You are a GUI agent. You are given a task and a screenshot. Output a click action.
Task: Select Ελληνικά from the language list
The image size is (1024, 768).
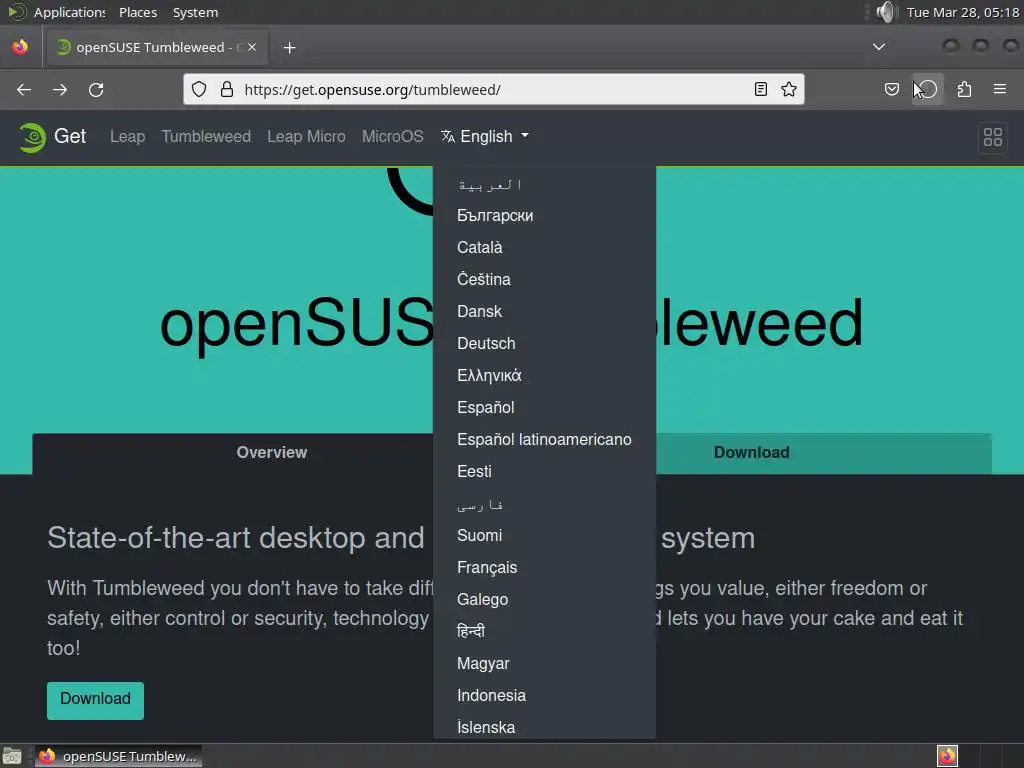click(544, 376)
